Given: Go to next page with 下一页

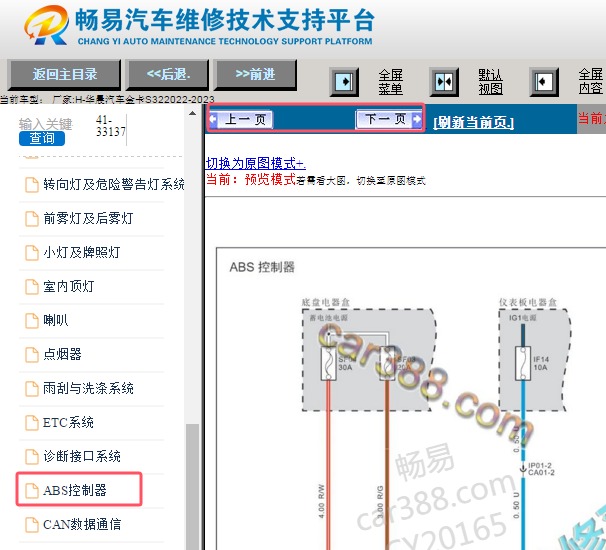Looking at the screenshot, I should tap(389, 119).
